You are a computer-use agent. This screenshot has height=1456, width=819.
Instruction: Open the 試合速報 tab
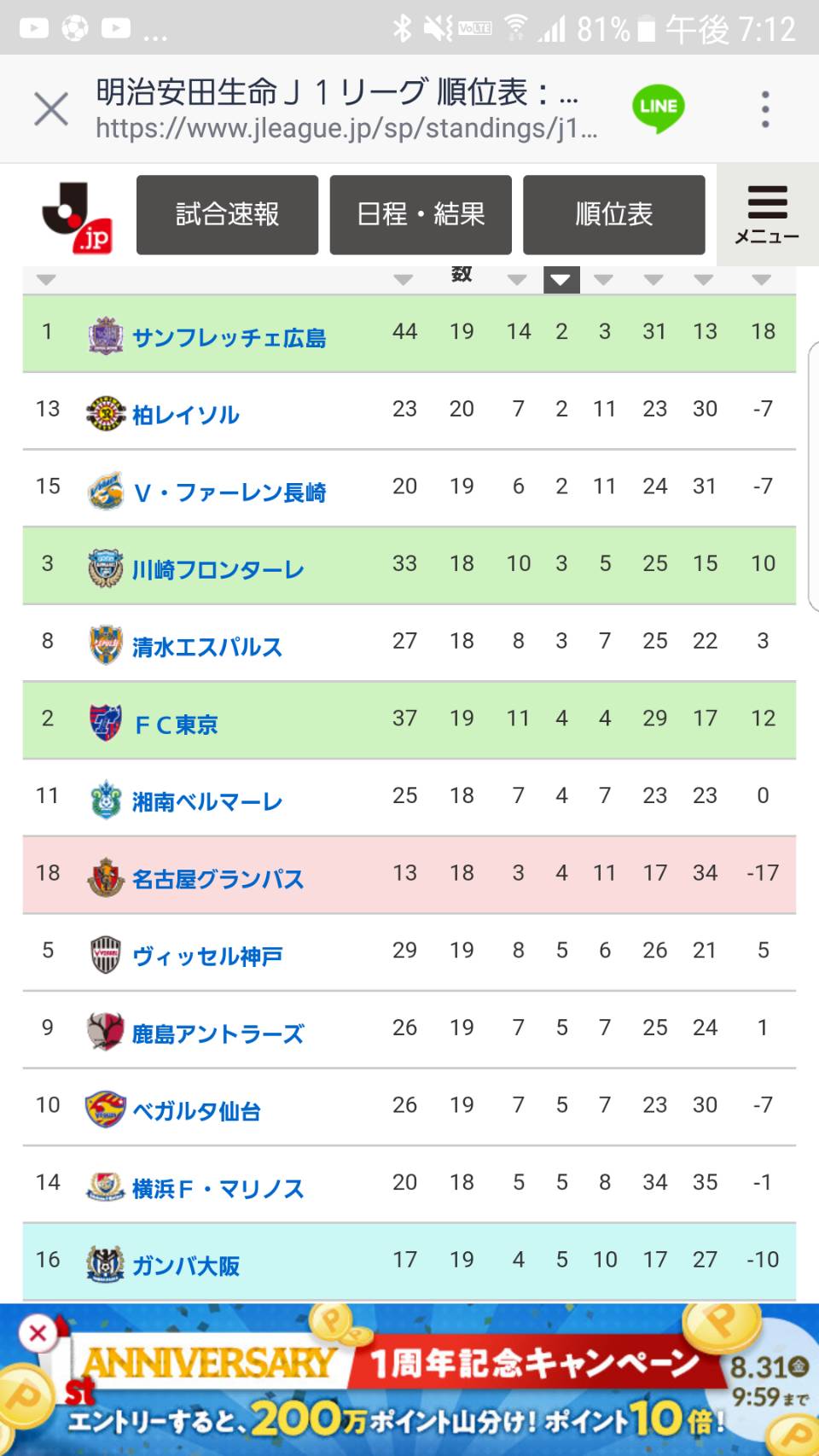point(227,215)
